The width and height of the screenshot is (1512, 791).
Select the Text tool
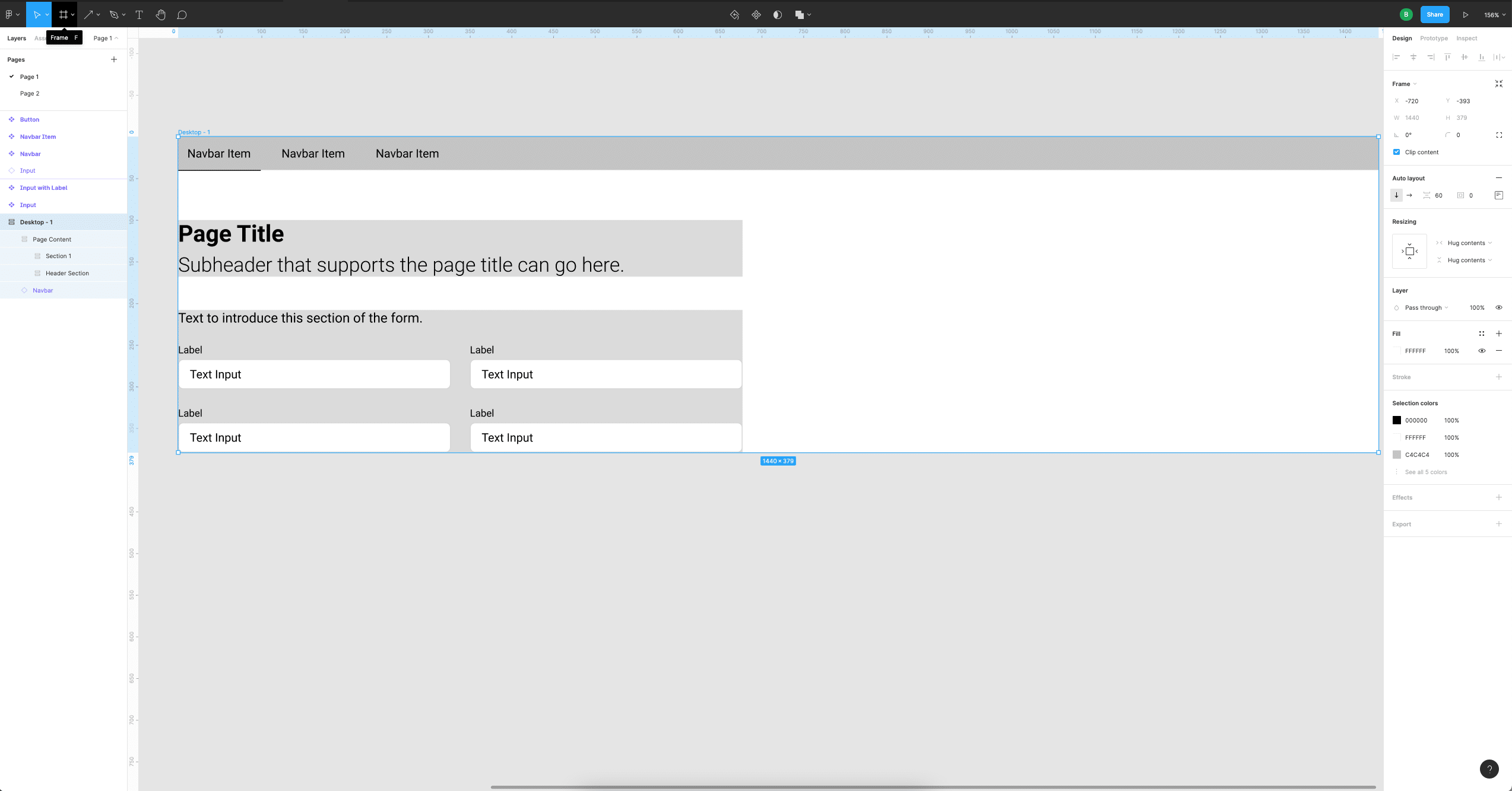139,14
